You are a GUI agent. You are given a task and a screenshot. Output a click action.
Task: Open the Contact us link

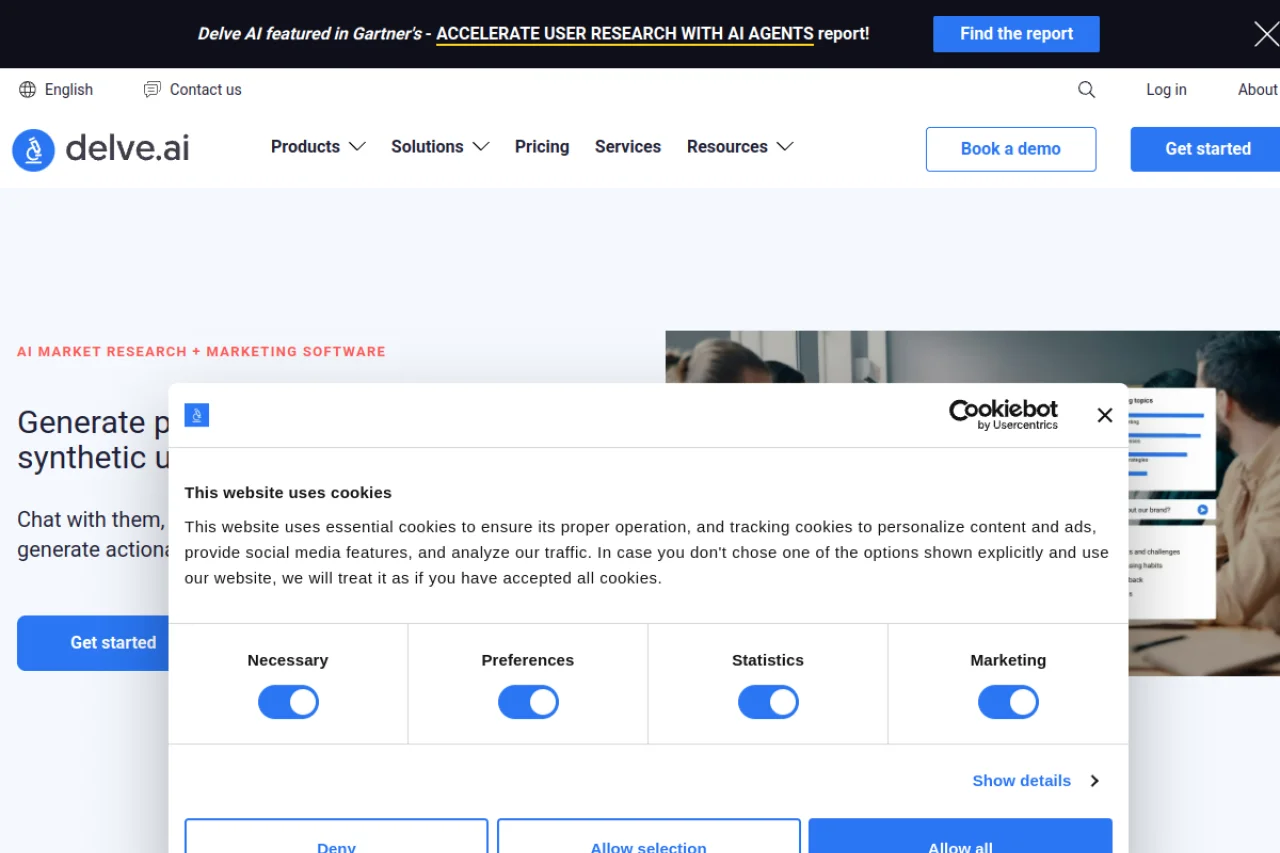pyautogui.click(x=205, y=90)
